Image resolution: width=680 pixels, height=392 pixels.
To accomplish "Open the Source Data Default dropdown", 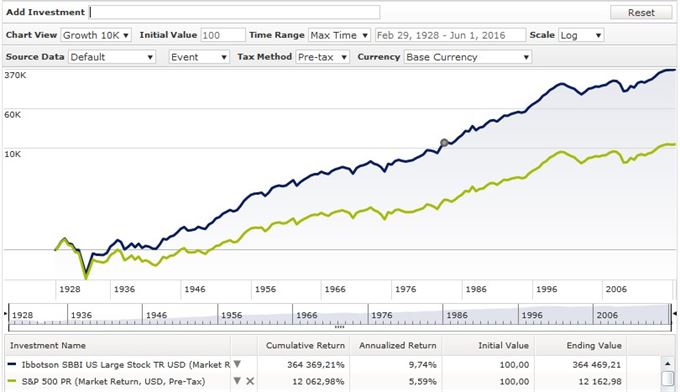I will (x=112, y=57).
